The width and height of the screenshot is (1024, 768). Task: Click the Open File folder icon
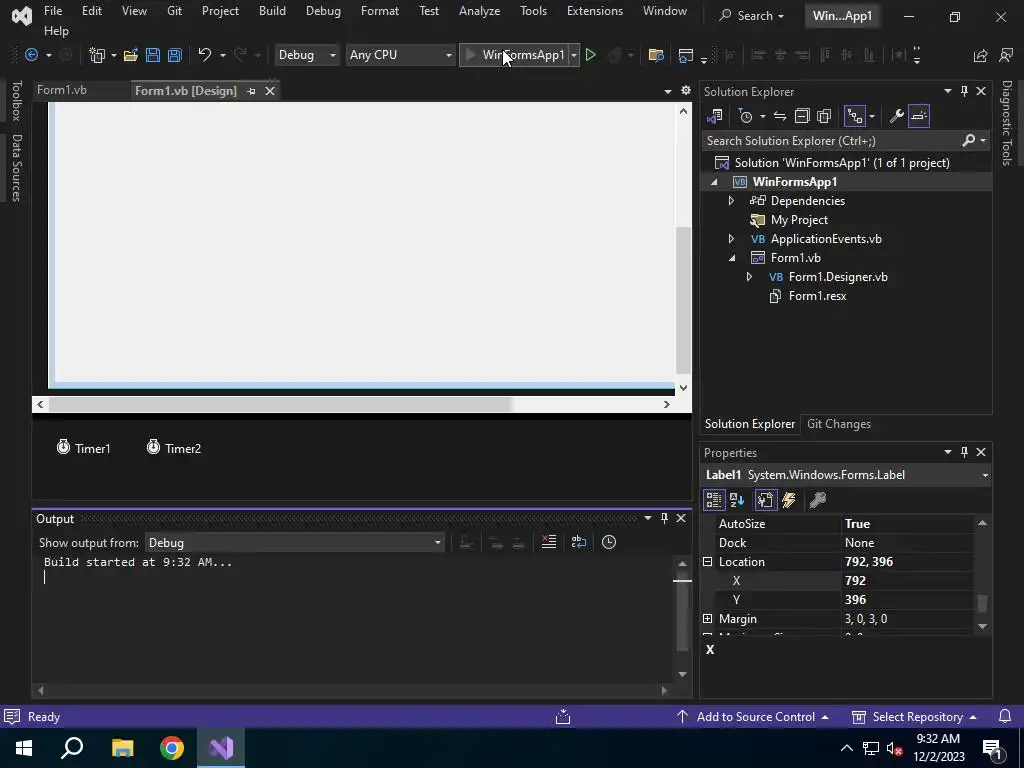(x=131, y=55)
